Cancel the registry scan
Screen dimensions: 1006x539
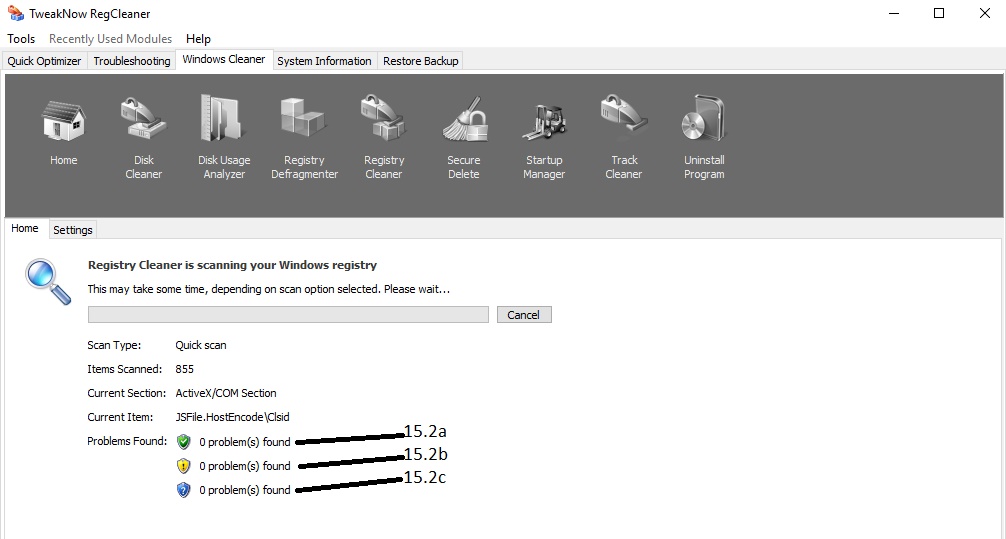(524, 314)
